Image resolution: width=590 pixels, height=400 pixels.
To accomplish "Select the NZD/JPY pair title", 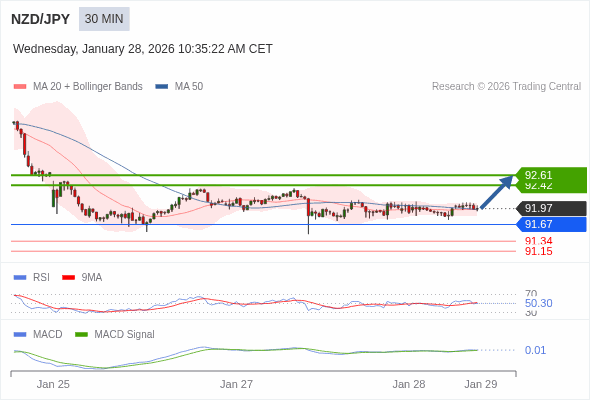I will coord(40,19).
